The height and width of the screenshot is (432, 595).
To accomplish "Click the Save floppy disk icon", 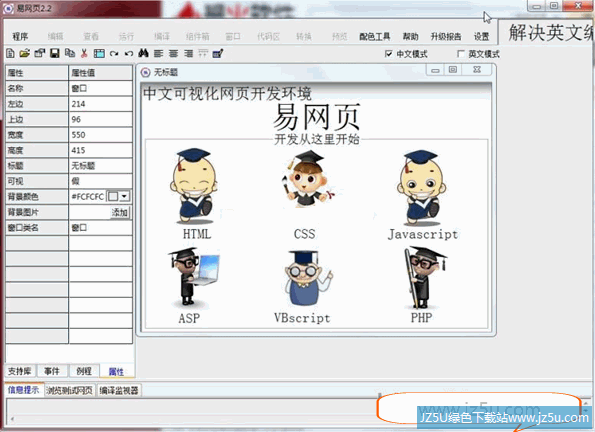I will pyautogui.click(x=55, y=54).
